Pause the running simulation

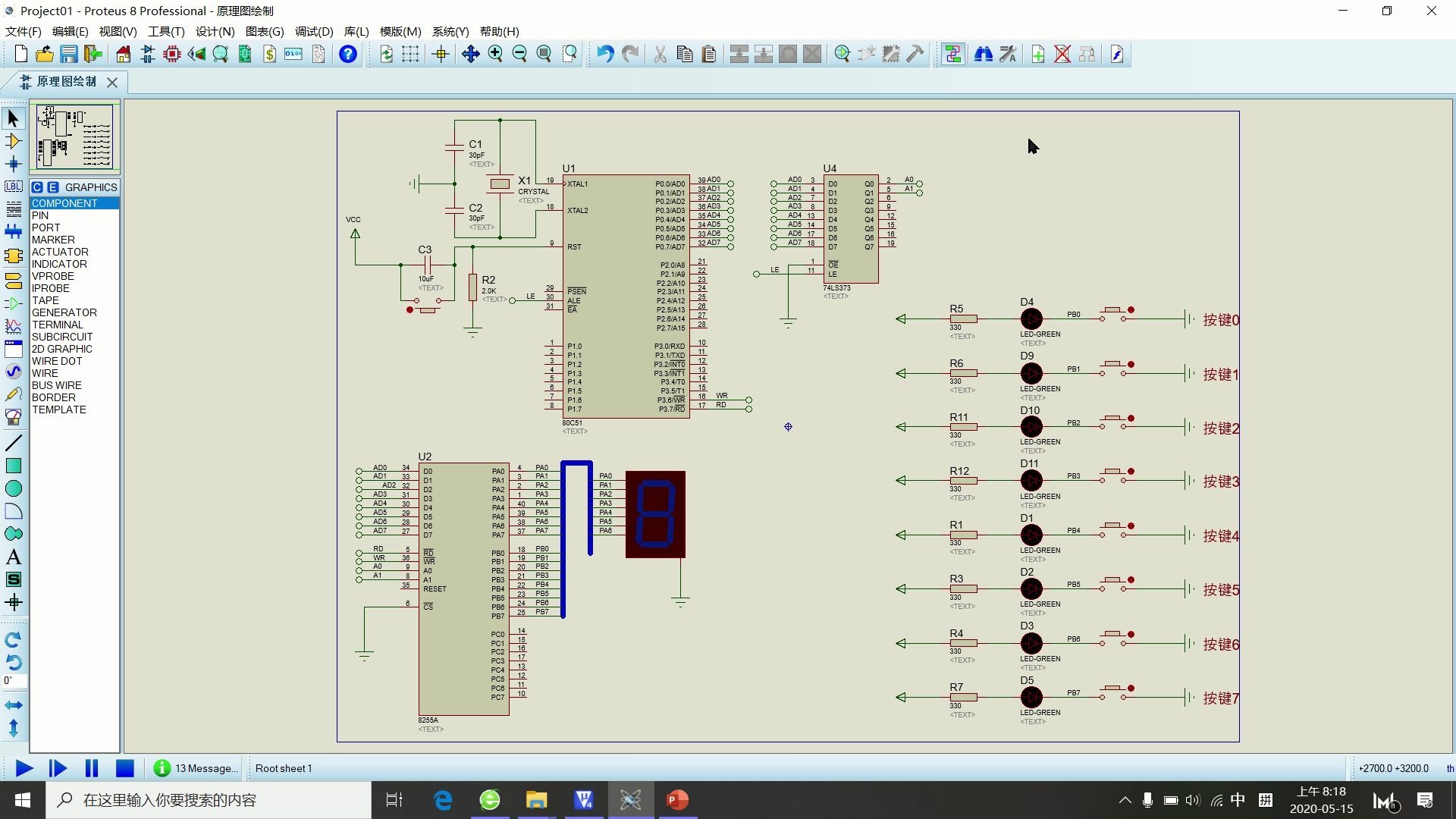tap(92, 768)
